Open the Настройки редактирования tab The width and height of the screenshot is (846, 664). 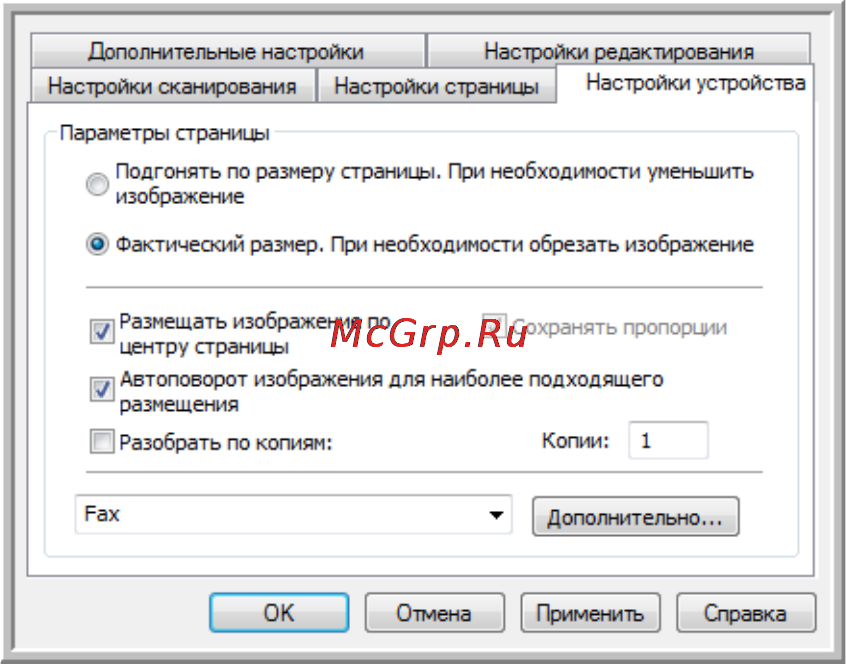tap(618, 51)
